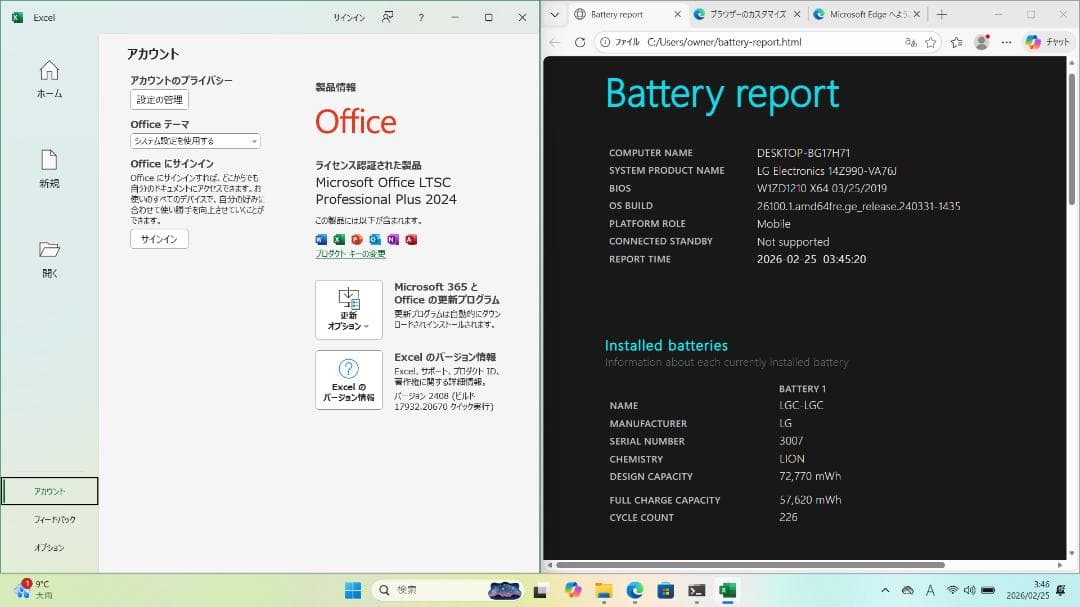The height and width of the screenshot is (607, 1080).
Task: Click the 設定の管理 button
Action: click(159, 100)
